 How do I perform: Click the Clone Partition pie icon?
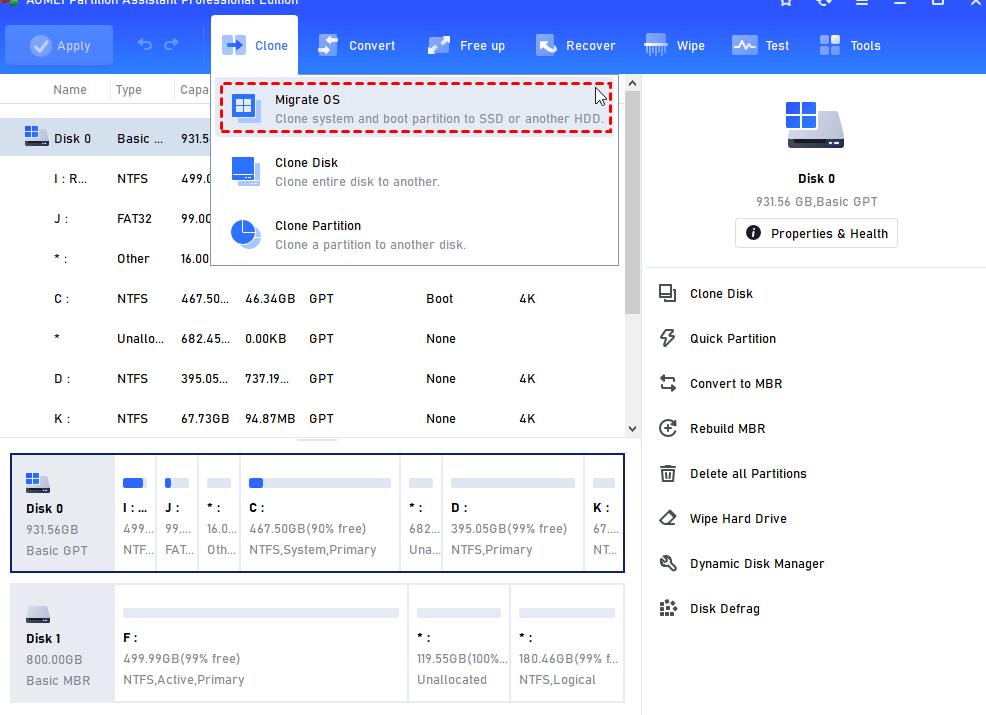point(245,234)
